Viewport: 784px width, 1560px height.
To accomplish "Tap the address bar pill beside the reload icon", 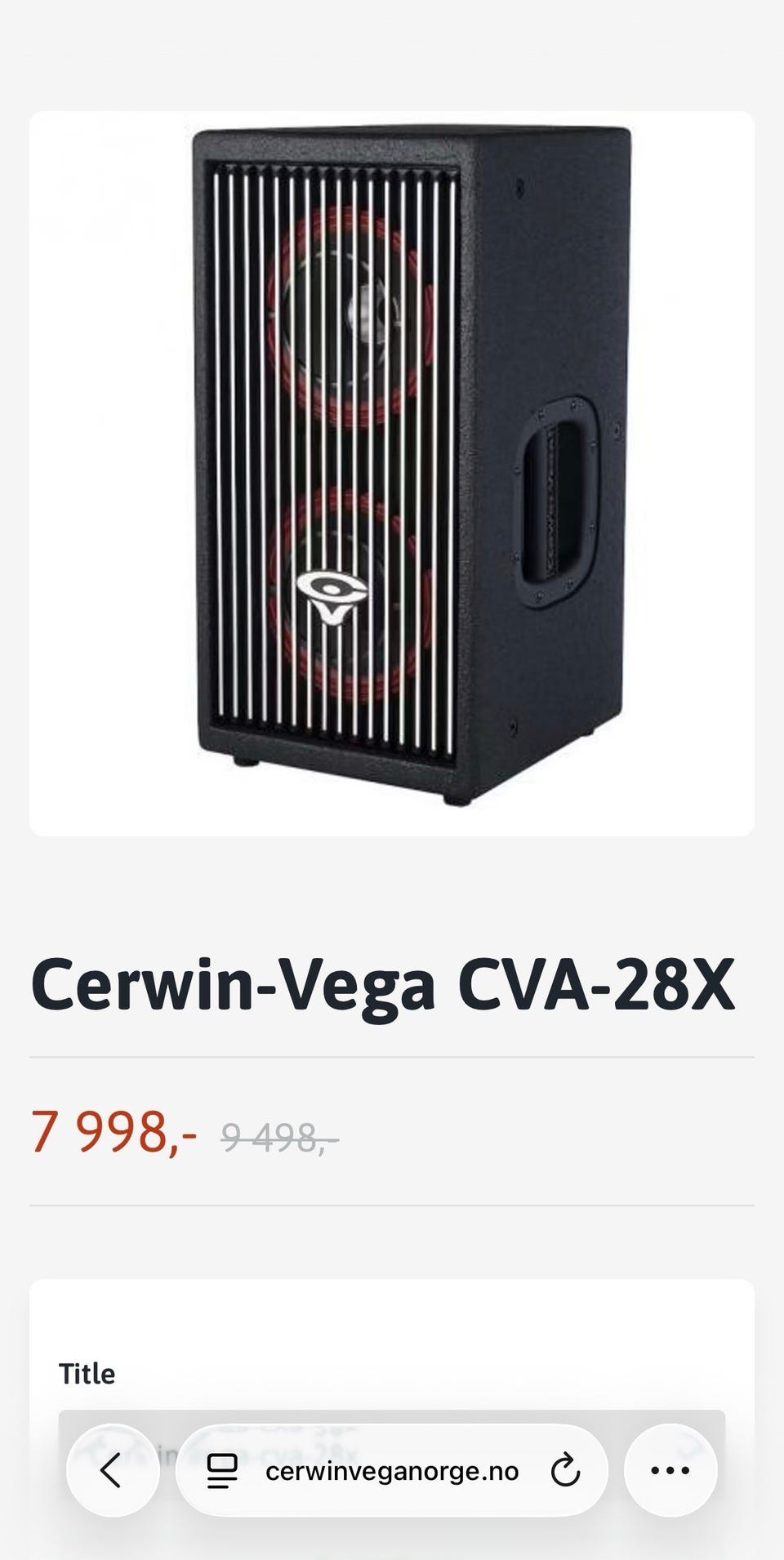I will (x=392, y=1471).
